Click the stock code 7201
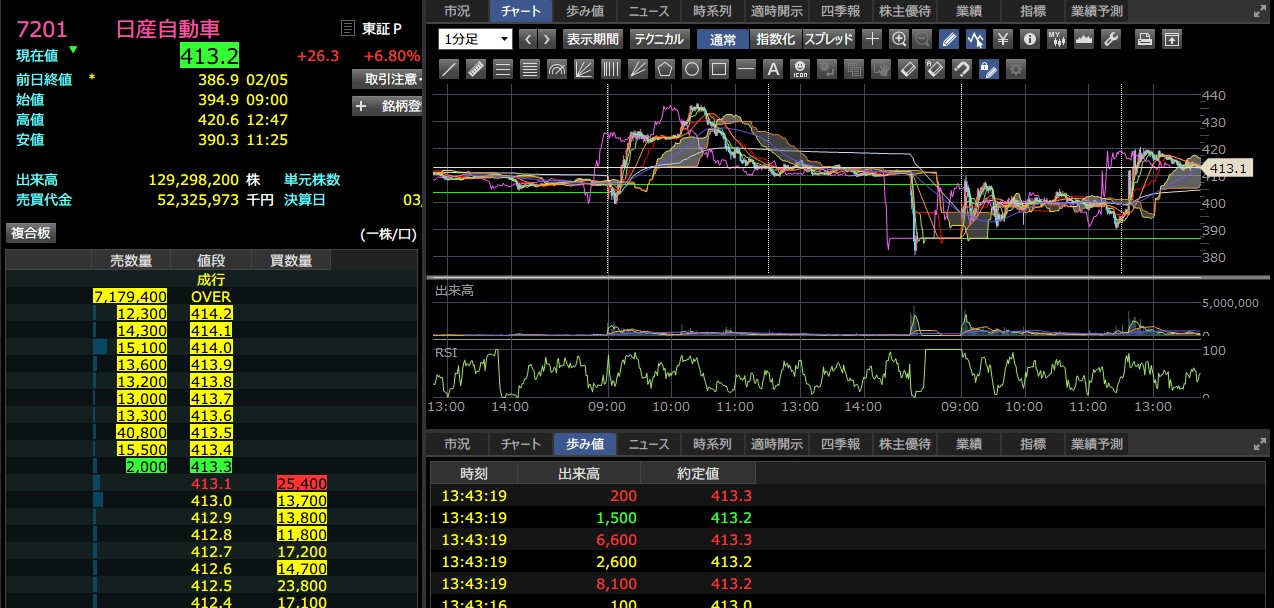The image size is (1274, 608). click(42, 29)
